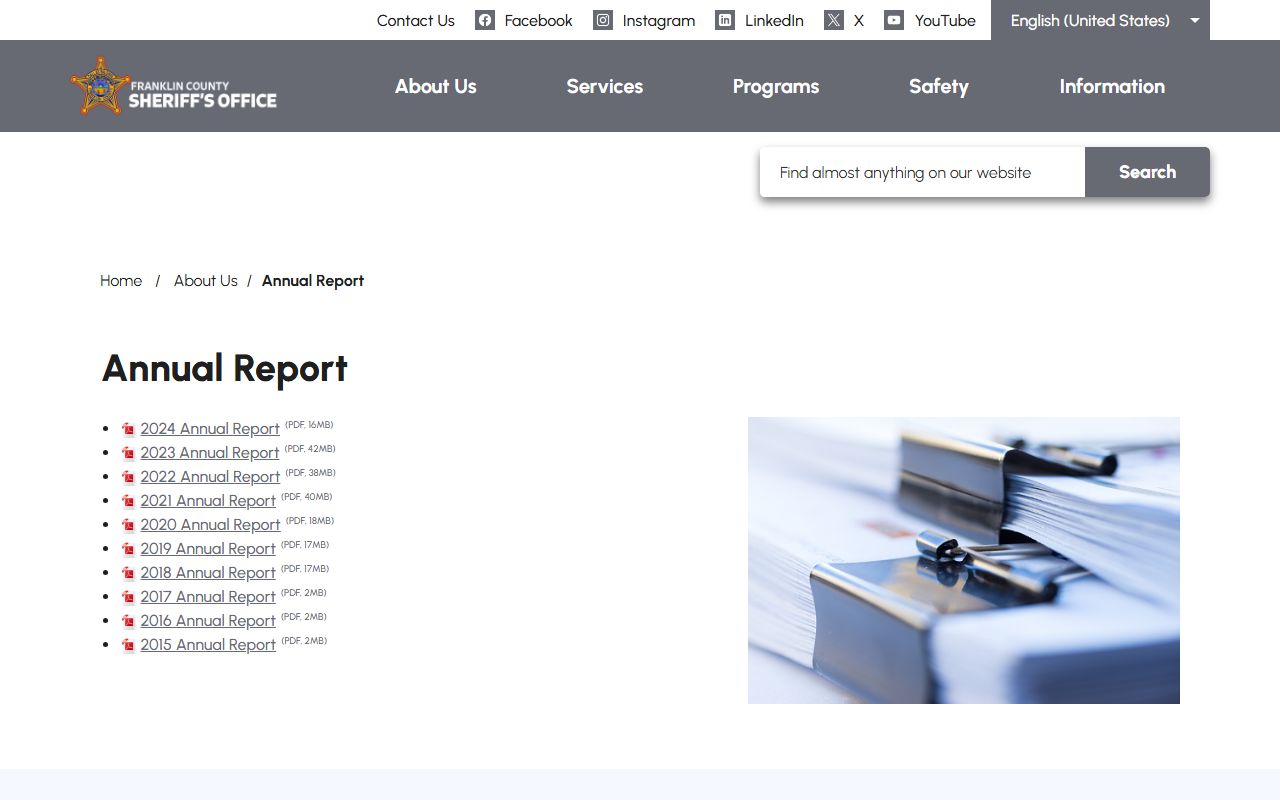Open the 2023 Annual Report link
The image size is (1280, 800).
pyautogui.click(x=210, y=453)
